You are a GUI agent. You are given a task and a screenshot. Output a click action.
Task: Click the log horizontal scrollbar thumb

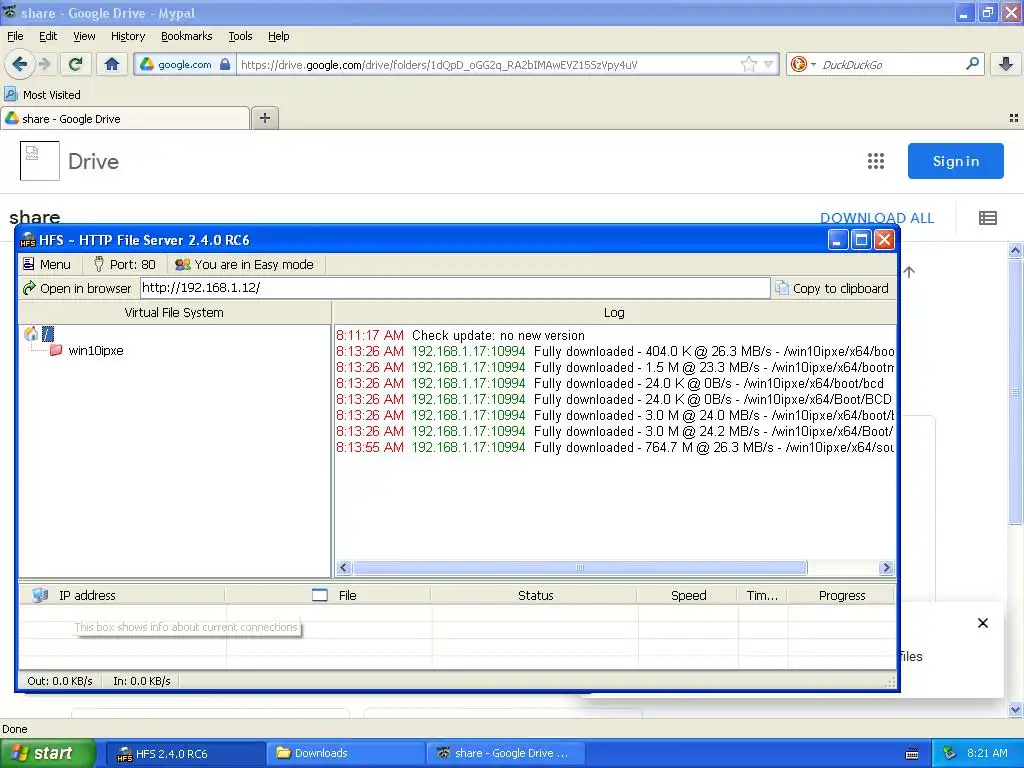point(580,568)
